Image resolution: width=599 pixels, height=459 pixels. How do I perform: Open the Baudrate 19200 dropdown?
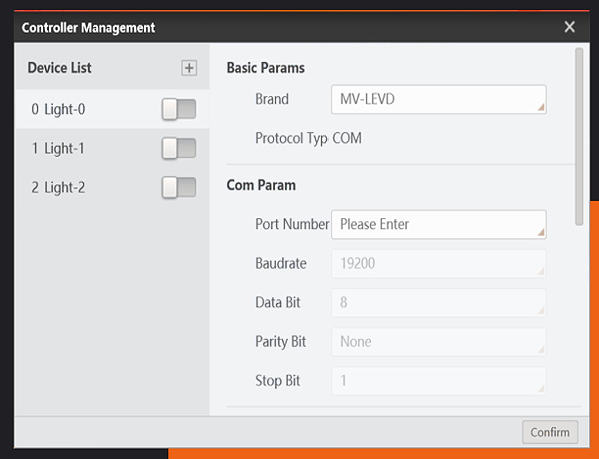[439, 263]
